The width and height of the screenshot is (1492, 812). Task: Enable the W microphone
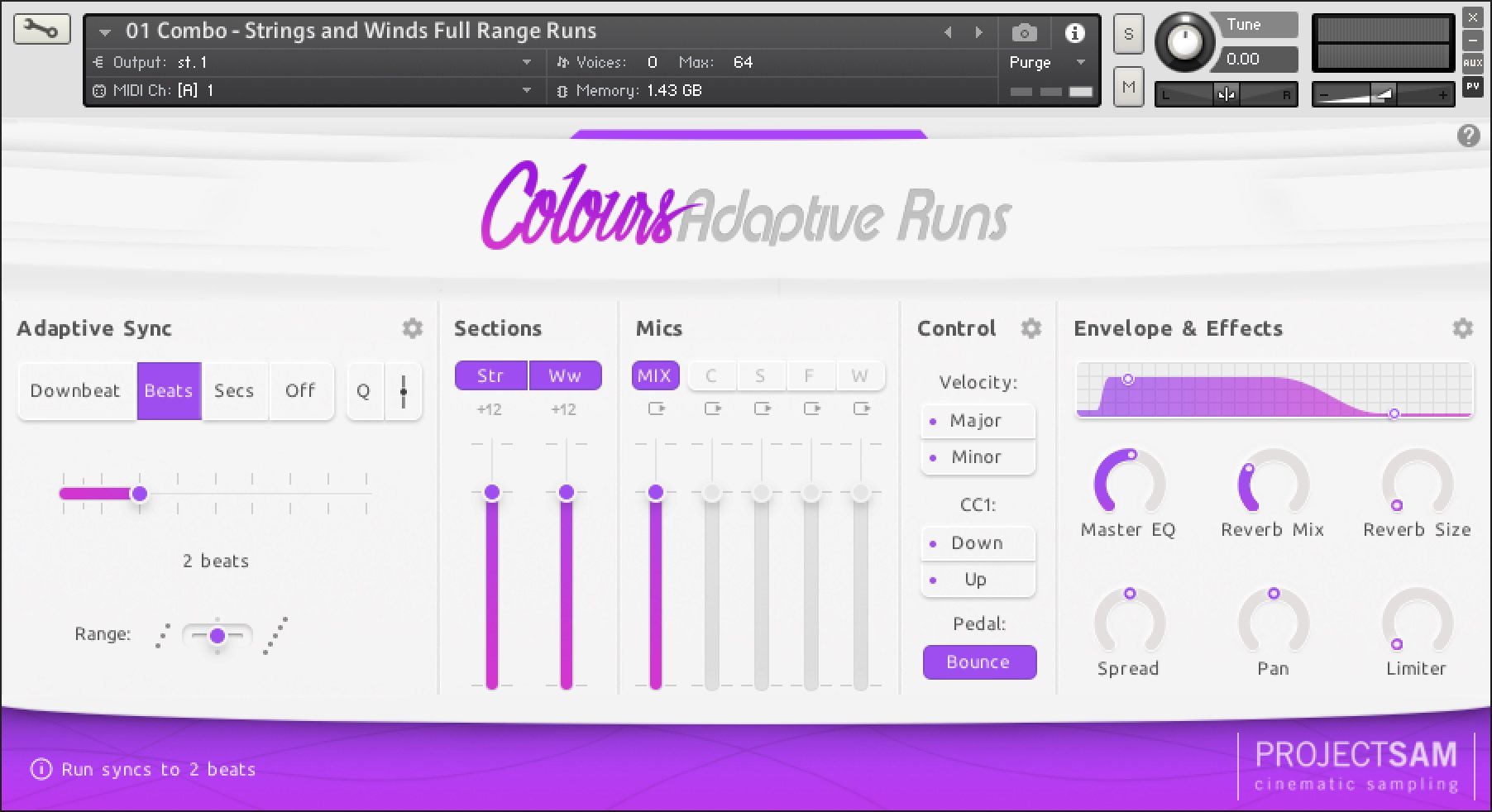(x=860, y=375)
